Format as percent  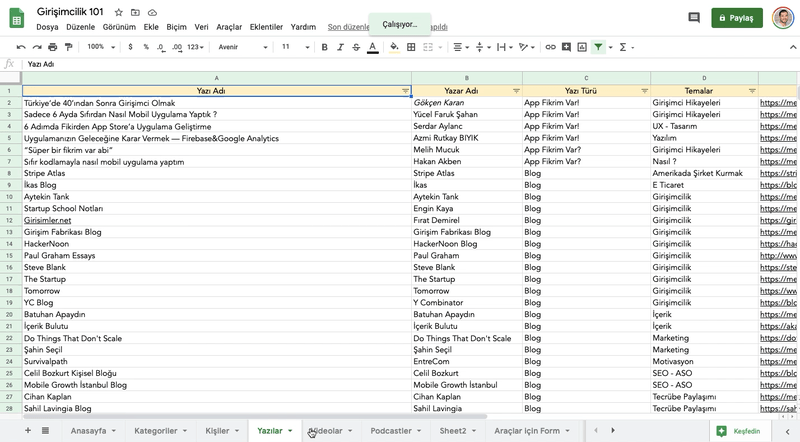pos(146,47)
